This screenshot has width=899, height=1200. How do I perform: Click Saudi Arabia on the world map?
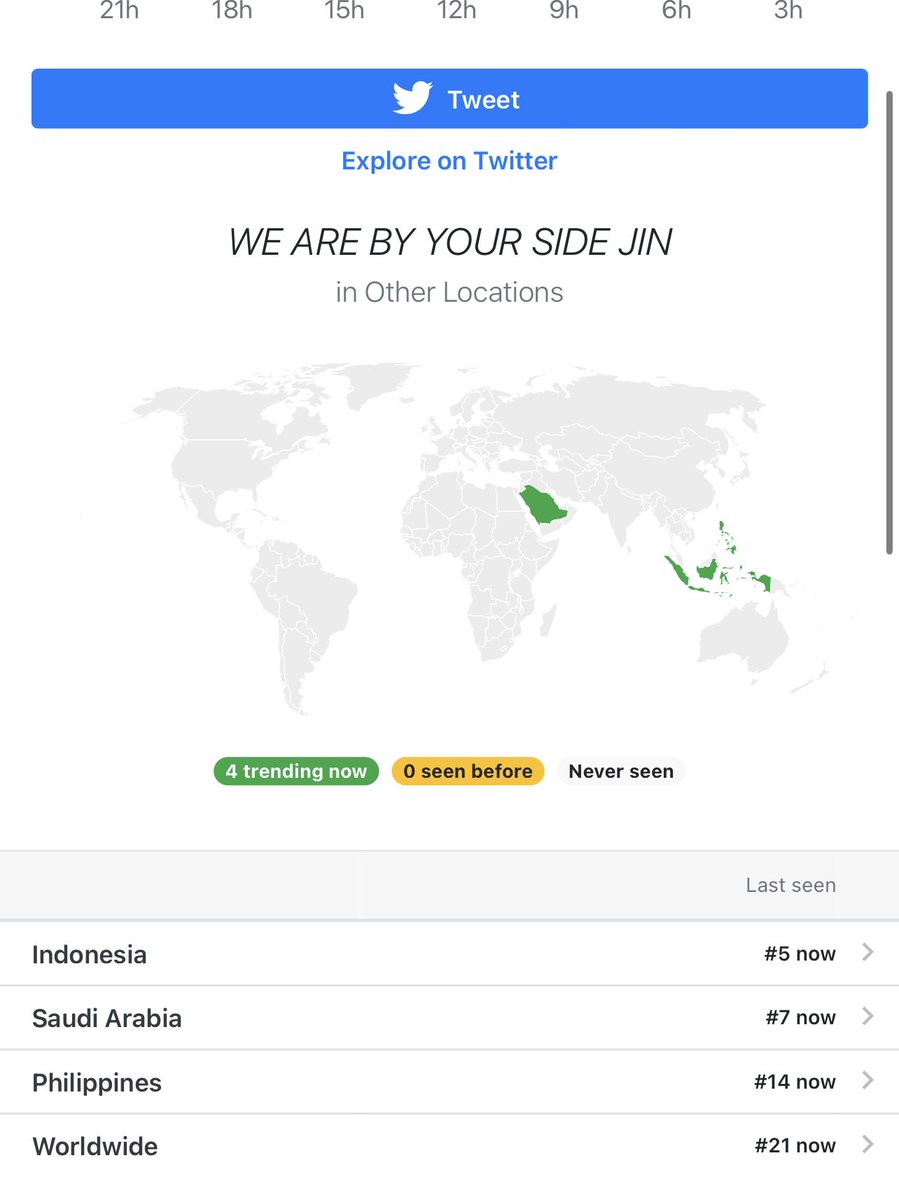(545, 506)
